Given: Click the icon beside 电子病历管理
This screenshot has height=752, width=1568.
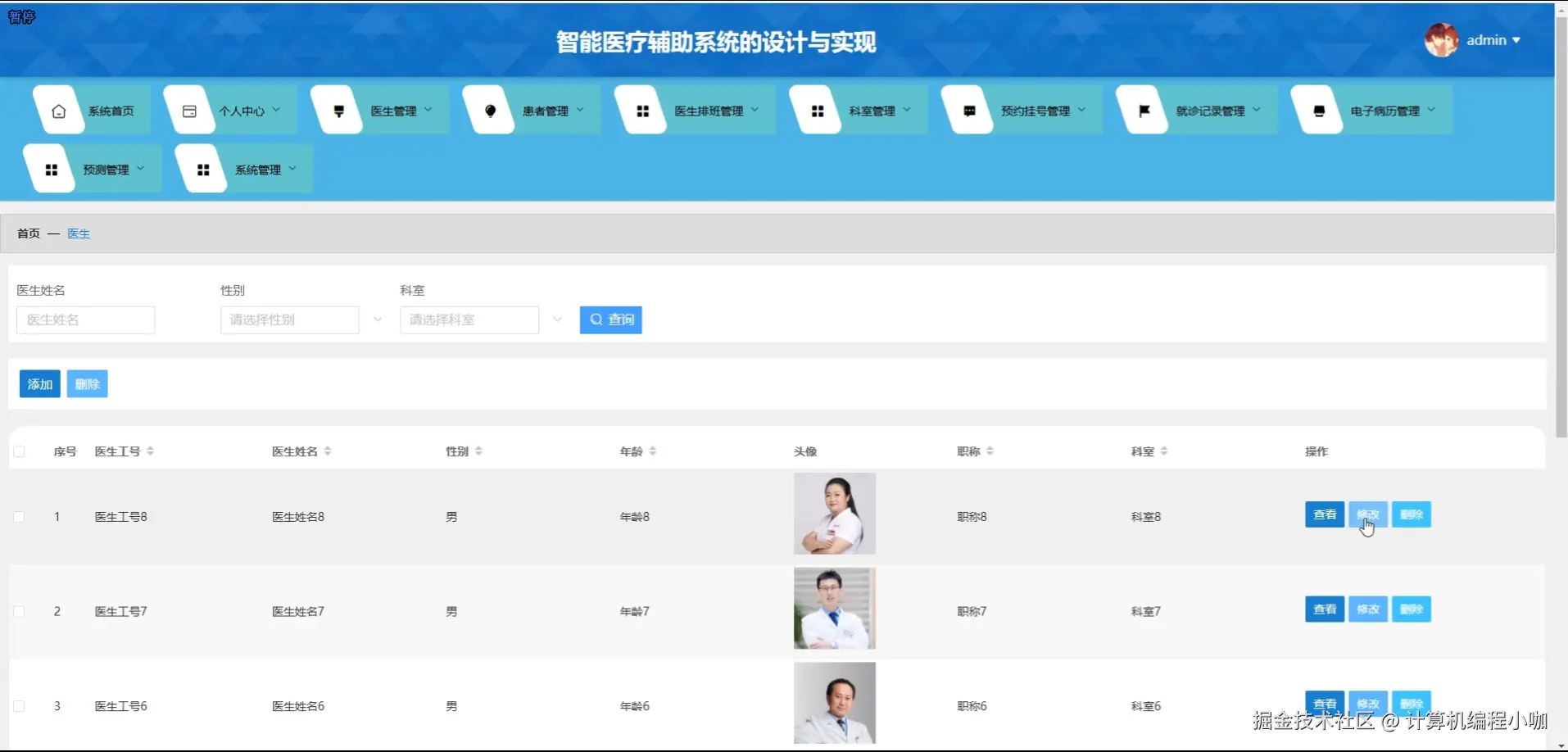Looking at the screenshot, I should [1319, 111].
